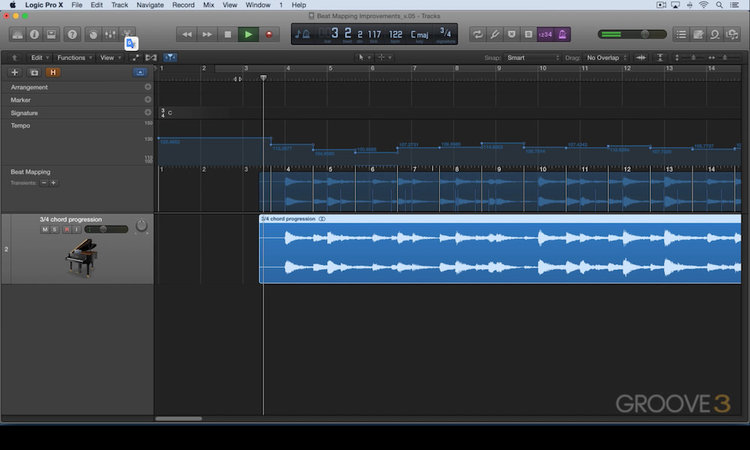Toggle Hide tracks (H) button

point(53,73)
